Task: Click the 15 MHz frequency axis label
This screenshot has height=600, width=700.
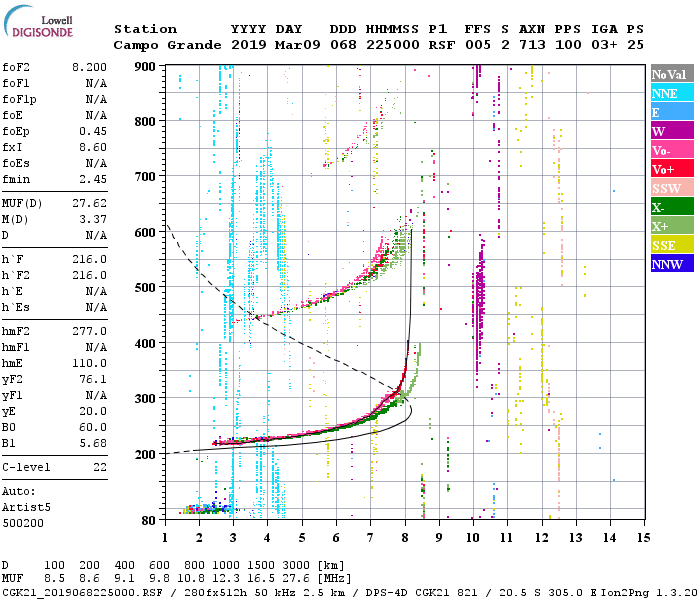Action: click(x=643, y=538)
